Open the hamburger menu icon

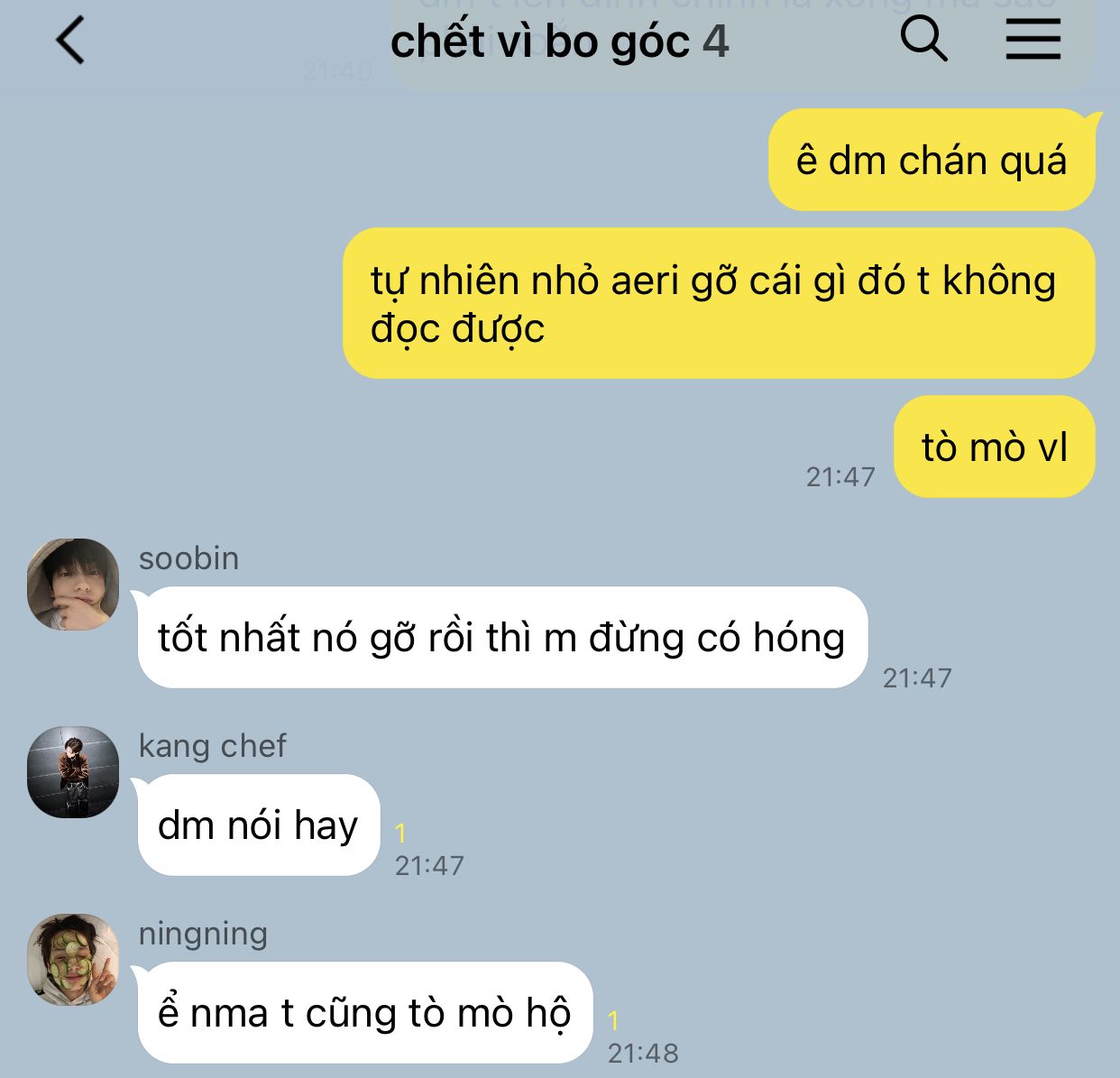tap(1033, 40)
